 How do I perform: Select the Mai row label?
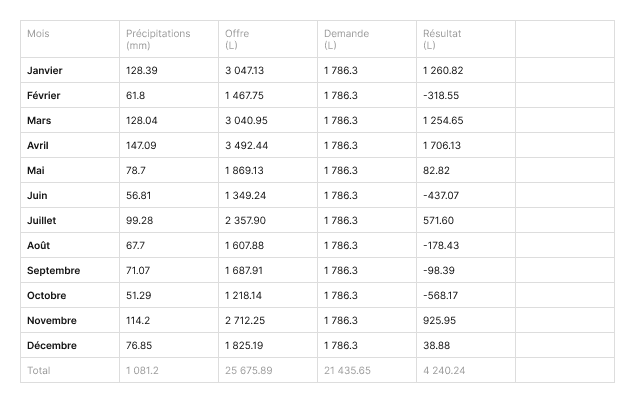point(36,171)
